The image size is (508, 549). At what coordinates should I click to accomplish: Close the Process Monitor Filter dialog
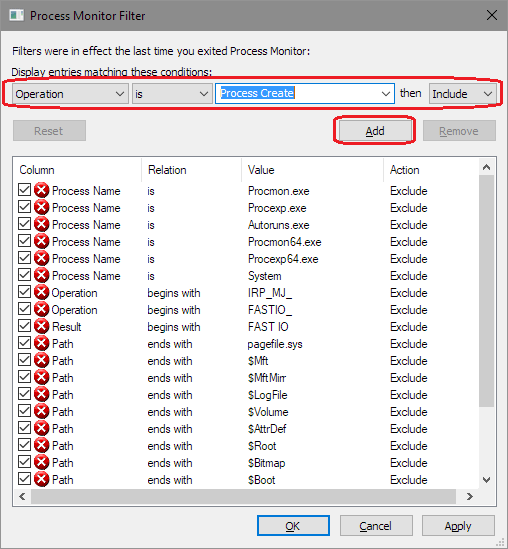click(492, 15)
